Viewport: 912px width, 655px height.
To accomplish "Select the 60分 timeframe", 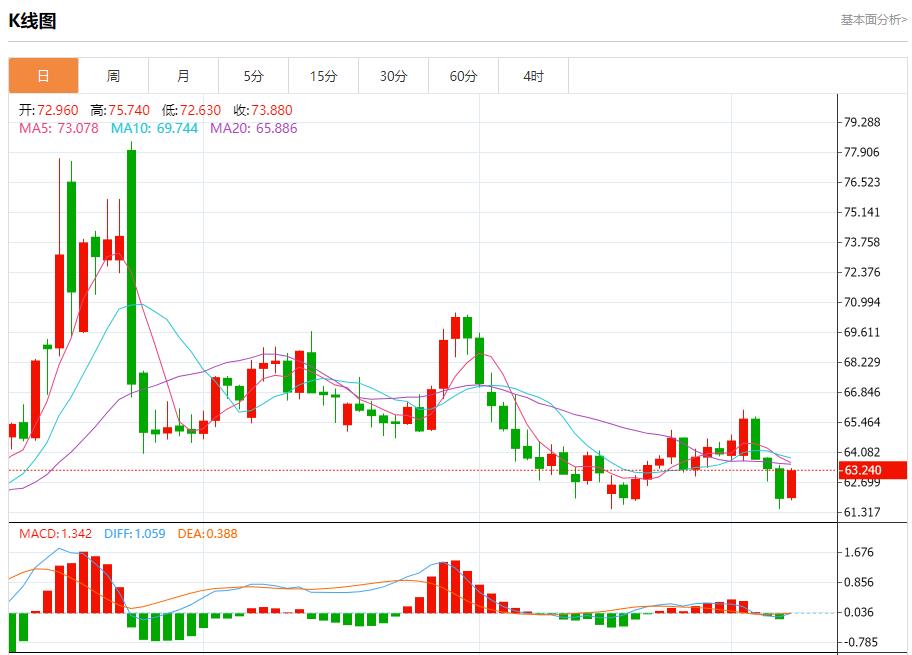I will point(464,75).
